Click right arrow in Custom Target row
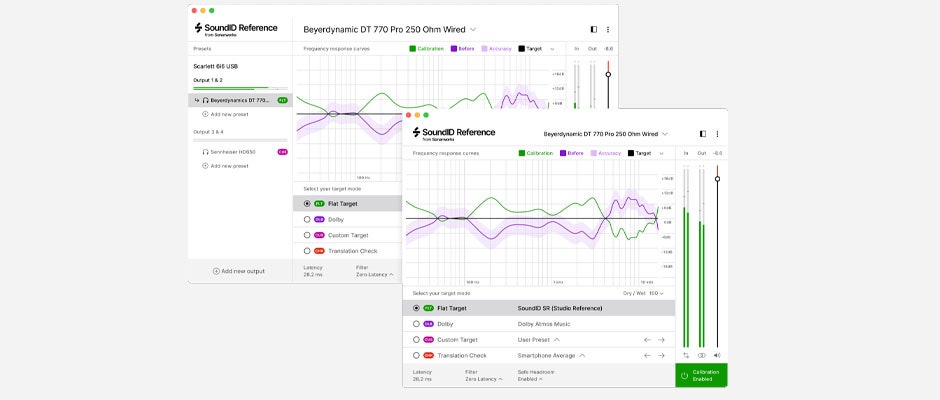This screenshot has height=400, width=940. click(661, 339)
